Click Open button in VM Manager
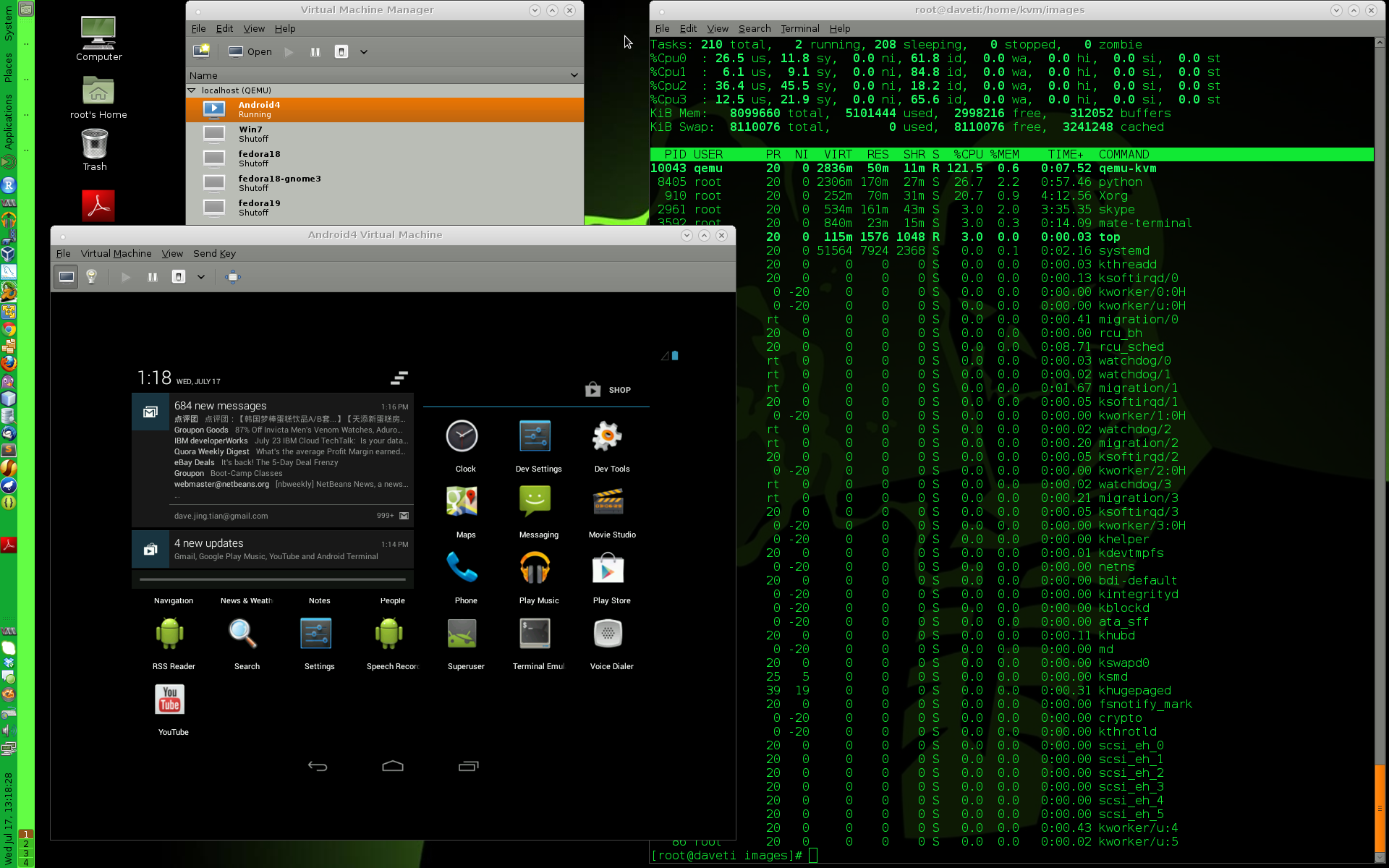The height and width of the screenshot is (868, 1389). [250, 51]
